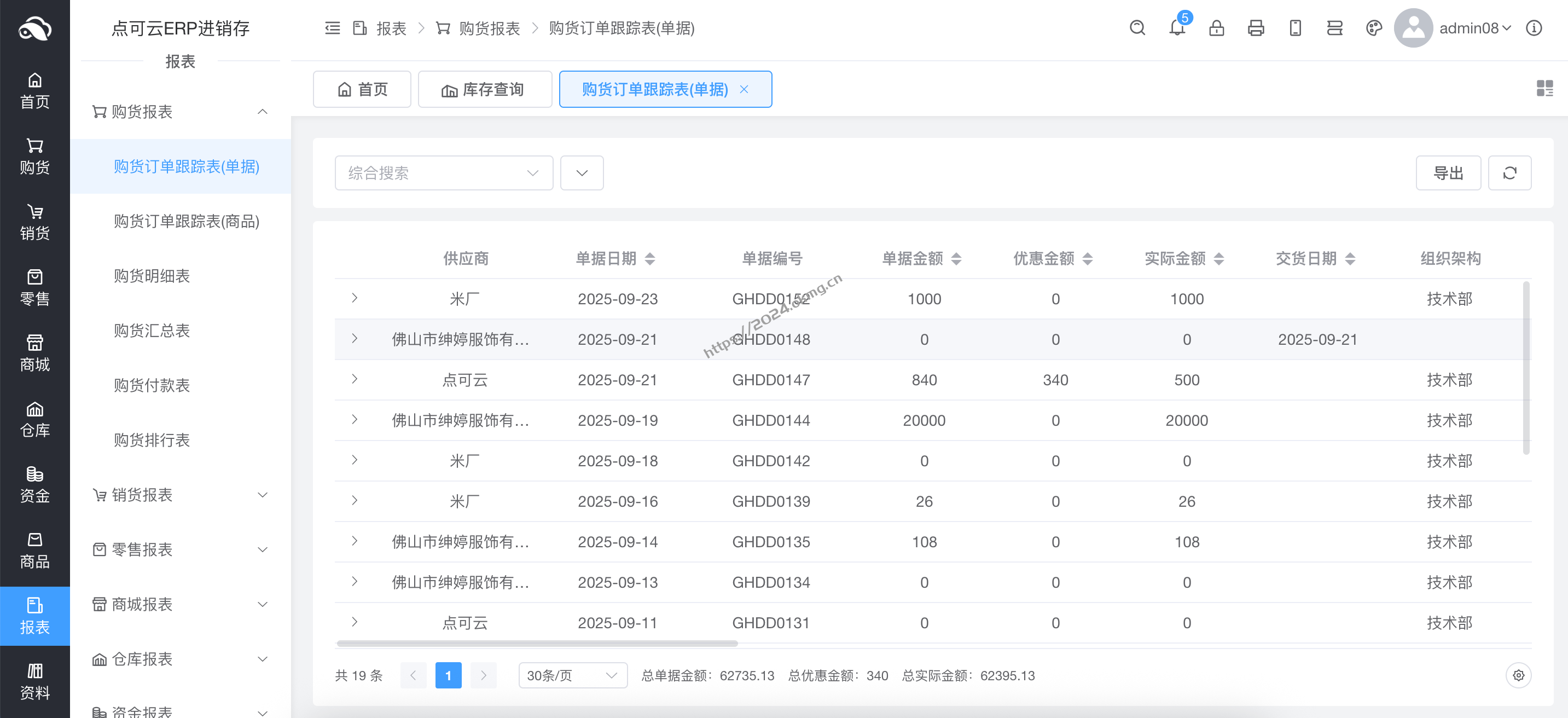Open the admin08 user menu
This screenshot has width=1568, height=718.
click(x=1474, y=28)
